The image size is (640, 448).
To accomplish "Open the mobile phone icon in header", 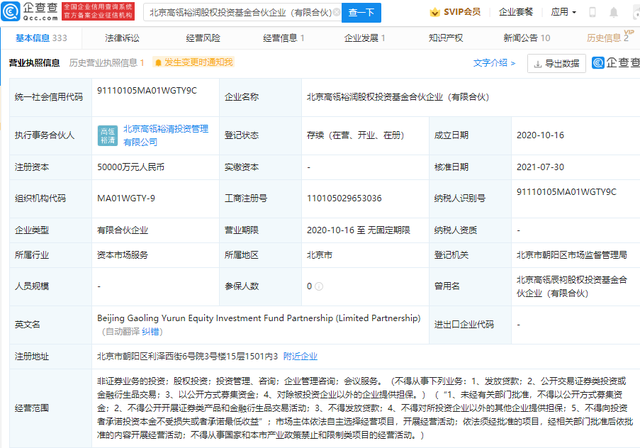I will tap(592, 12).
